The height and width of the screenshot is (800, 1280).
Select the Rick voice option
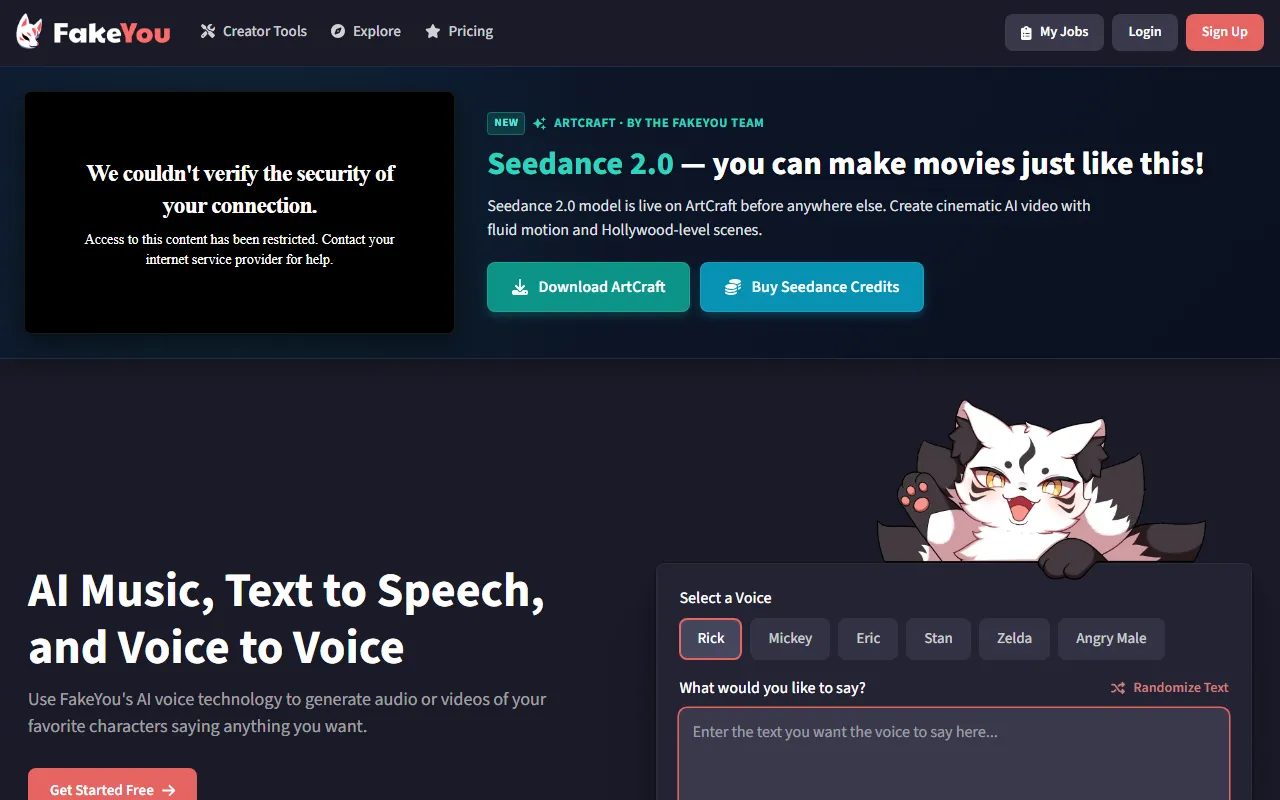point(710,638)
